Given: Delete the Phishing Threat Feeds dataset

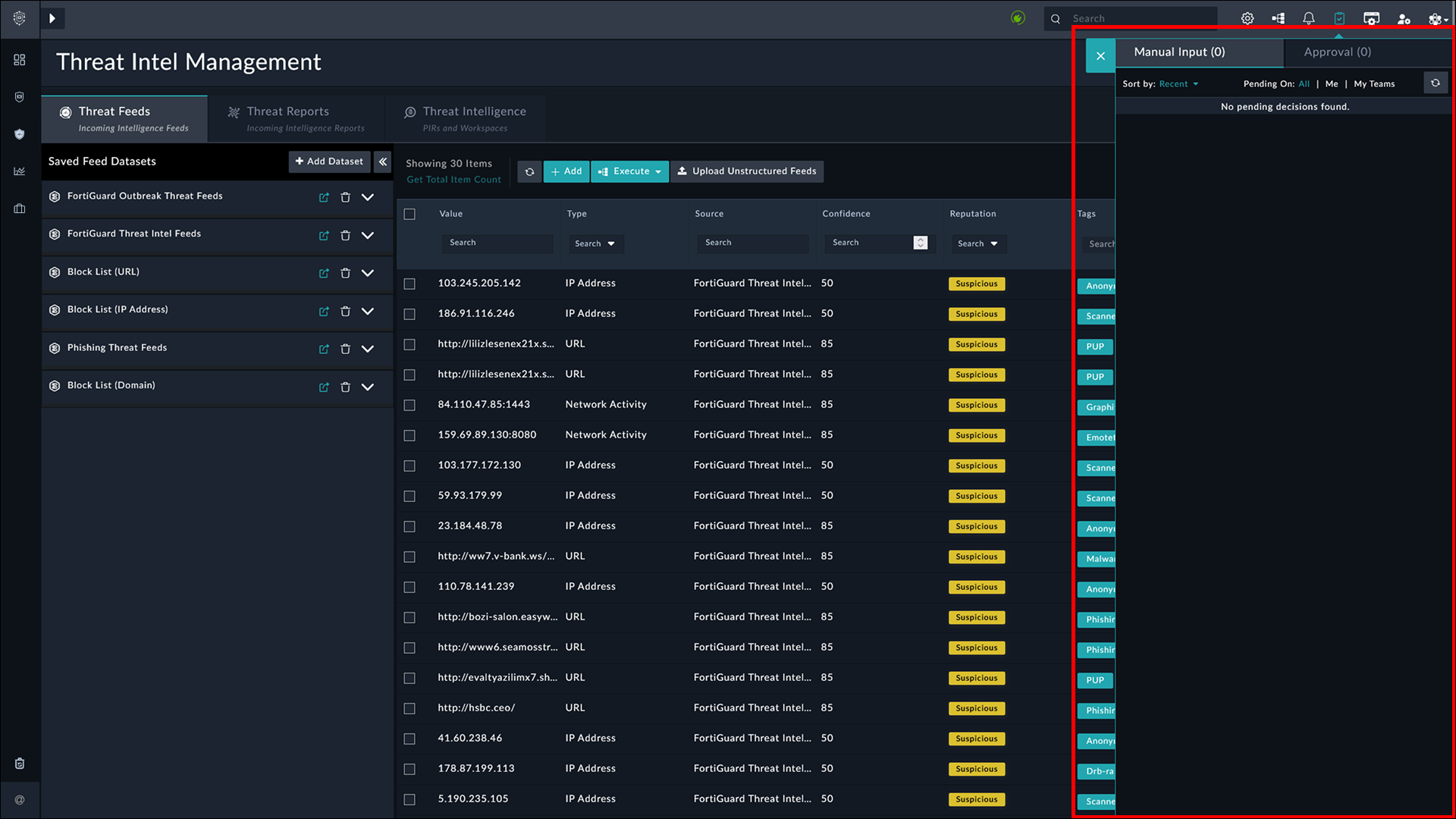Looking at the screenshot, I should tap(345, 349).
